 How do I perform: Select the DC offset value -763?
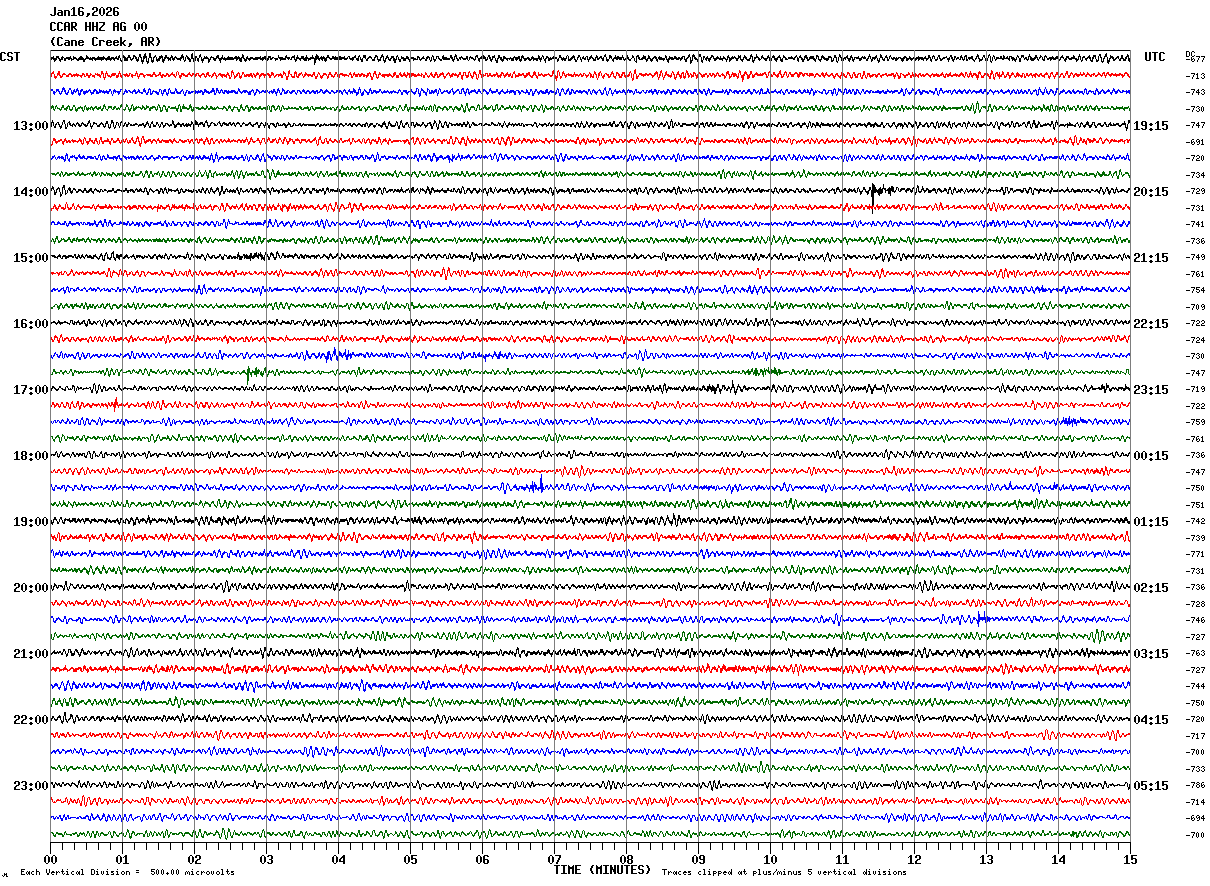[1196, 653]
